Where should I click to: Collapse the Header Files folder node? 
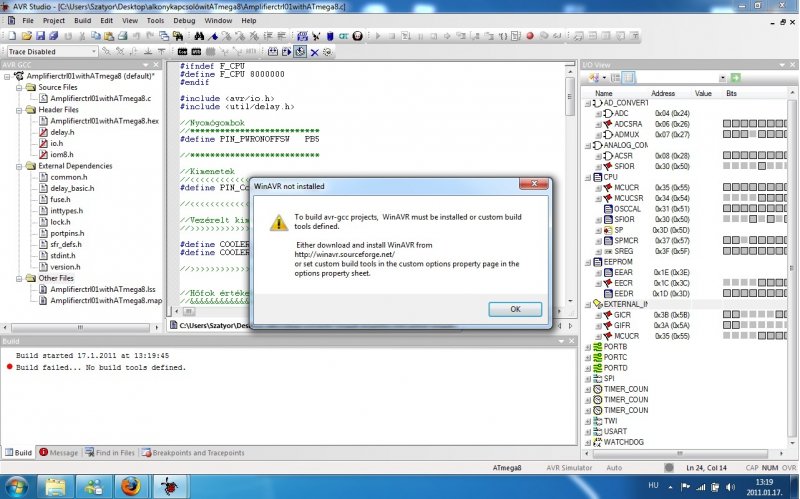click(19, 110)
